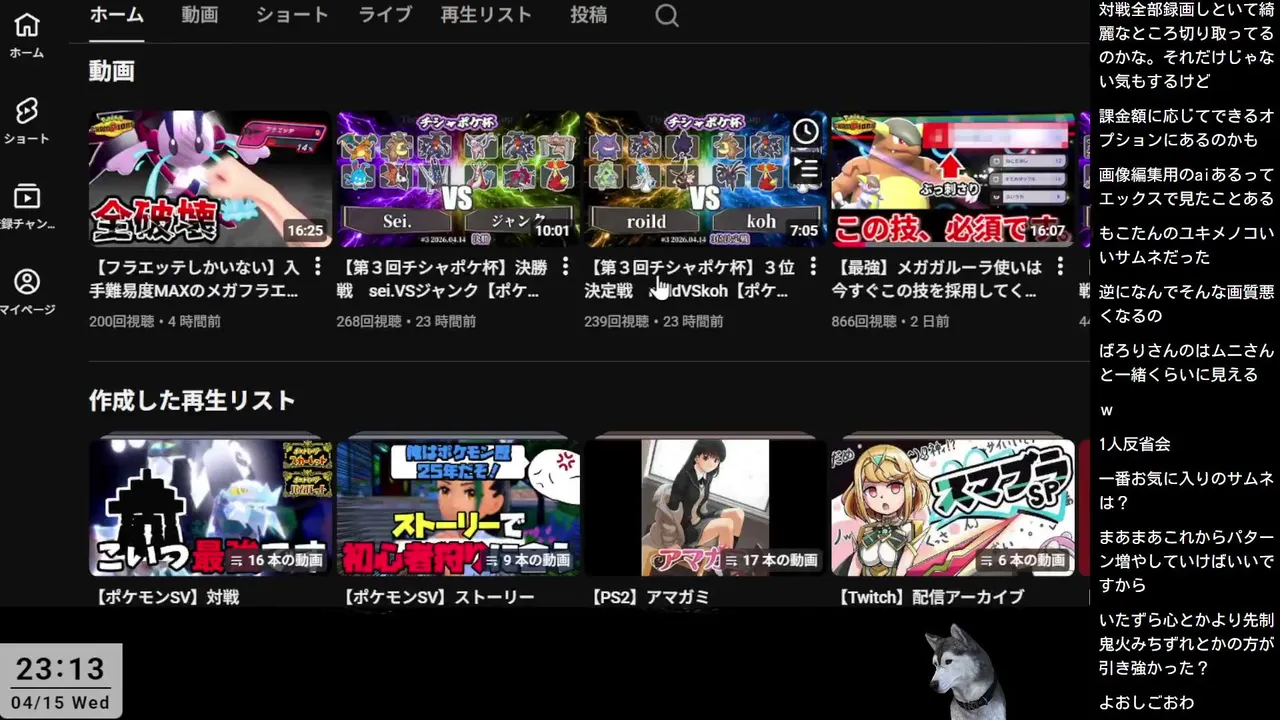
Task: Click Watch Later clock icon on roild VS koh thumbnail
Action: click(805, 131)
